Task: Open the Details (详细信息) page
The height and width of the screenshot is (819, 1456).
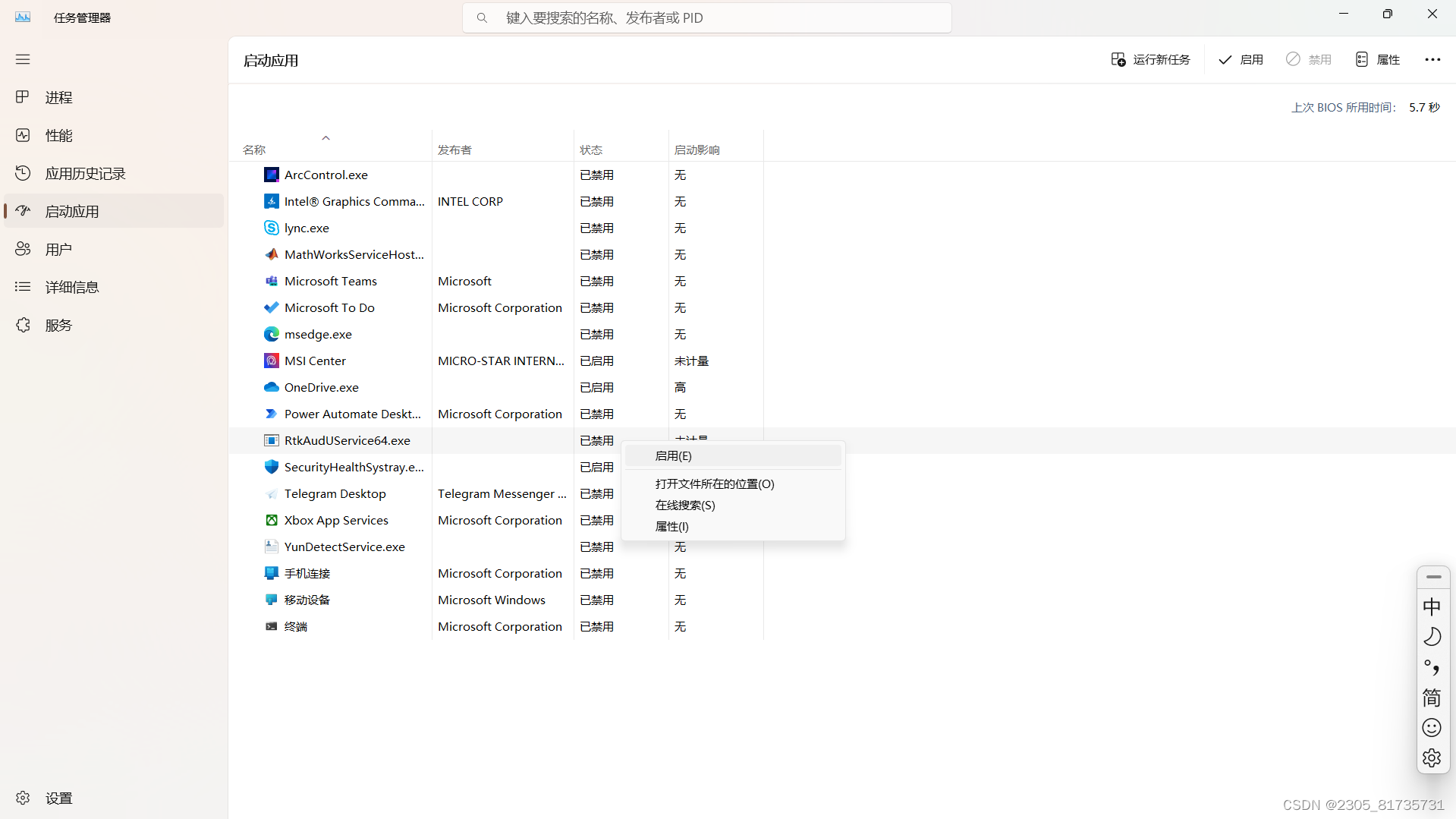Action: (x=114, y=287)
